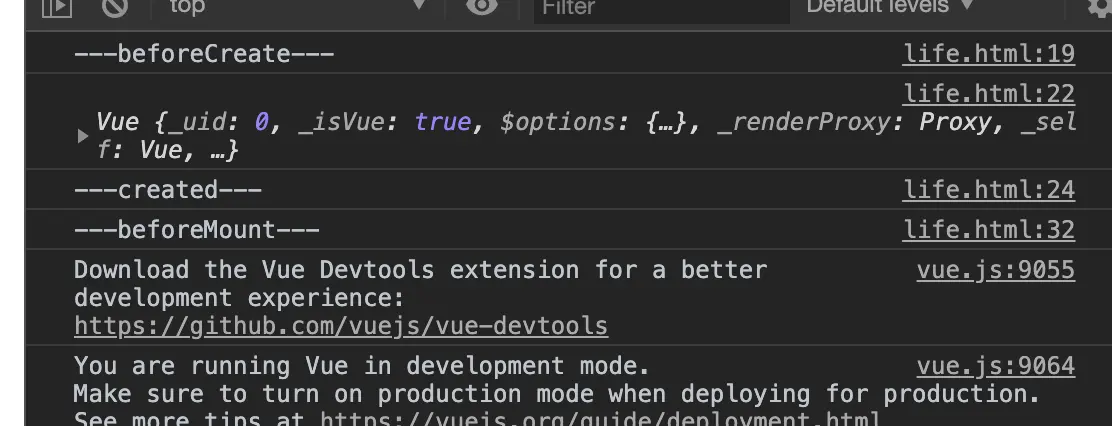Toggle the live expression eye icon
The image size is (1112, 426).
click(x=482, y=6)
